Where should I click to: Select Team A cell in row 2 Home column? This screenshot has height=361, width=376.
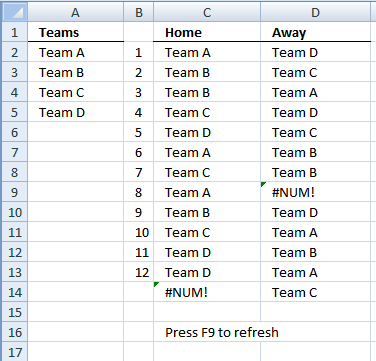point(207,52)
